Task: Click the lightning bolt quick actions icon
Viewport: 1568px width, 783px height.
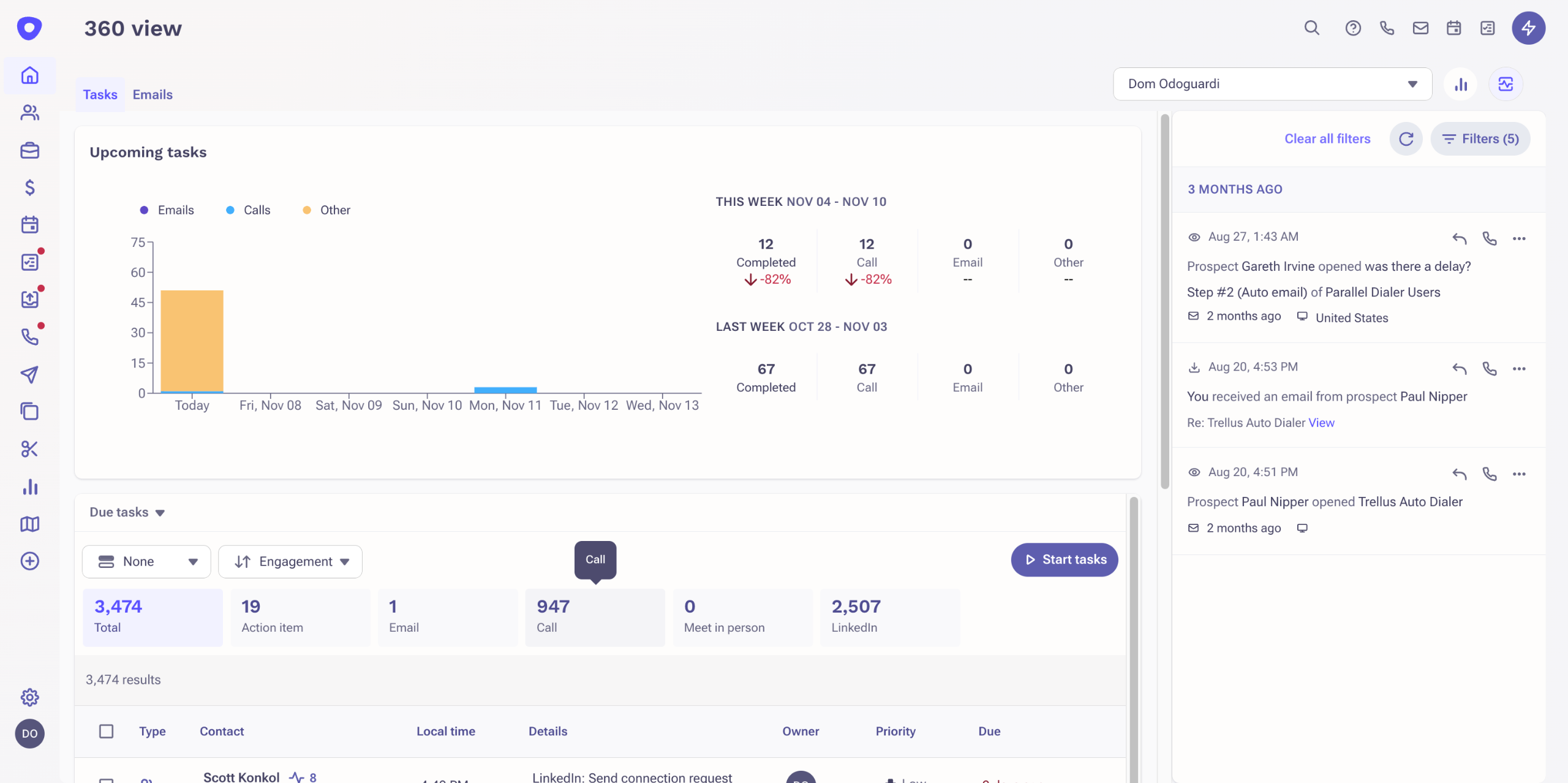Action: pos(1528,28)
